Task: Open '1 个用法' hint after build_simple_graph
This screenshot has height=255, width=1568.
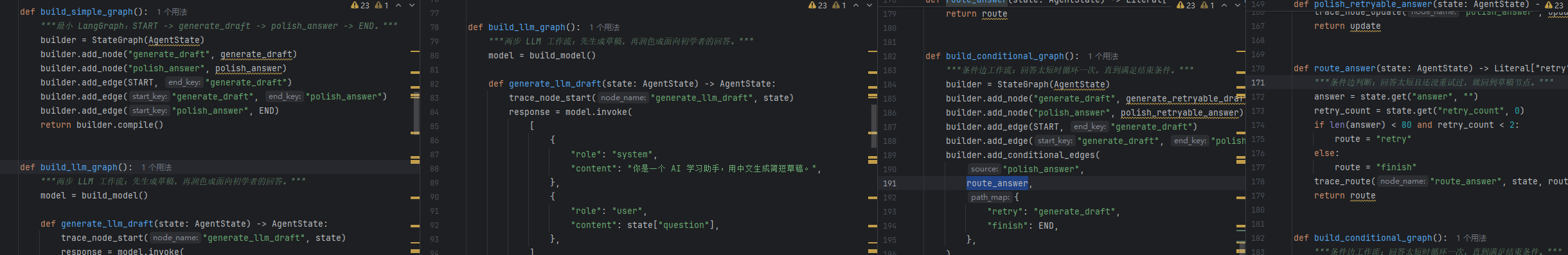Action: pos(172,12)
